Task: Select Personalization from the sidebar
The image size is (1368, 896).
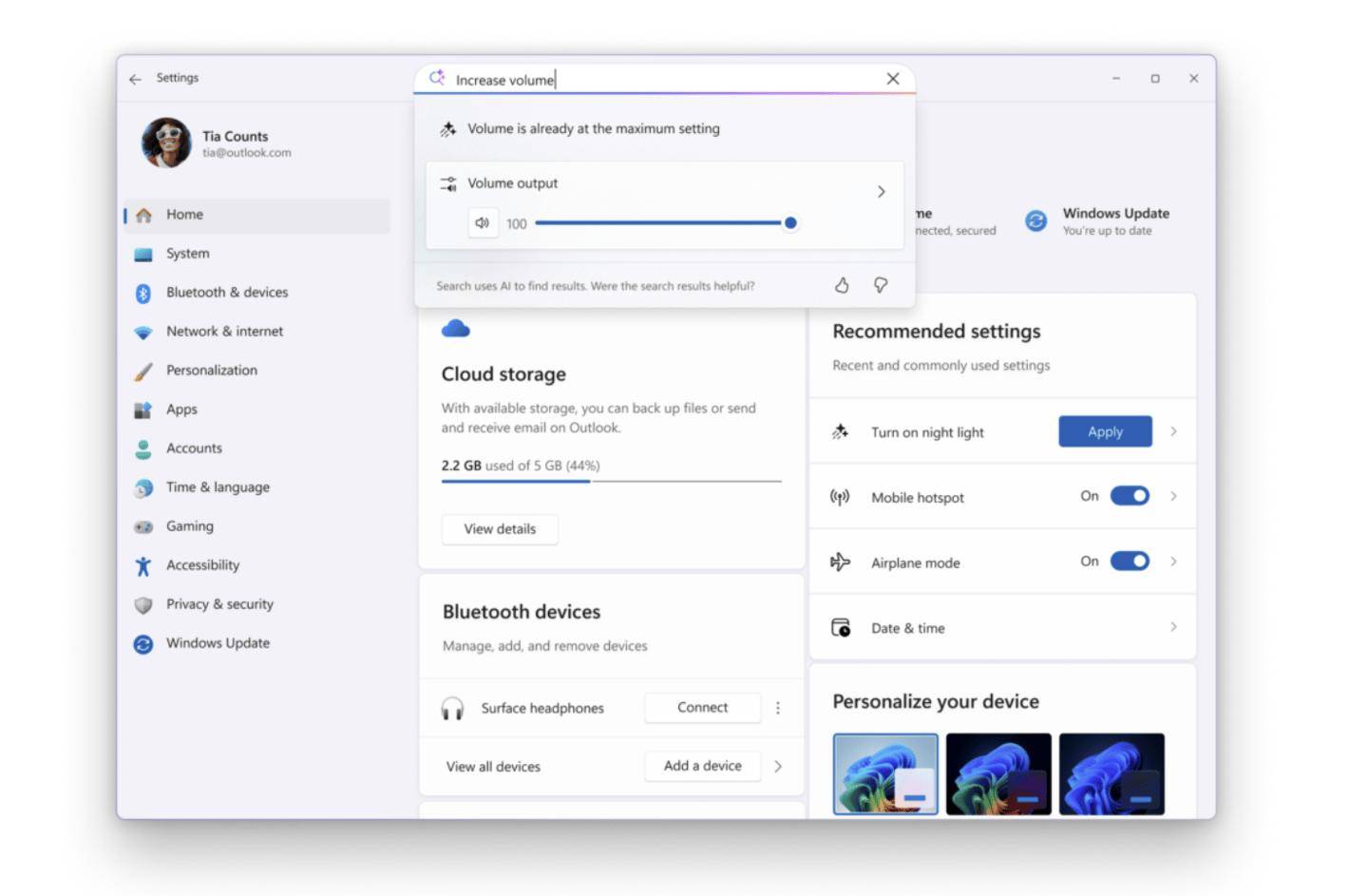Action: [211, 371]
